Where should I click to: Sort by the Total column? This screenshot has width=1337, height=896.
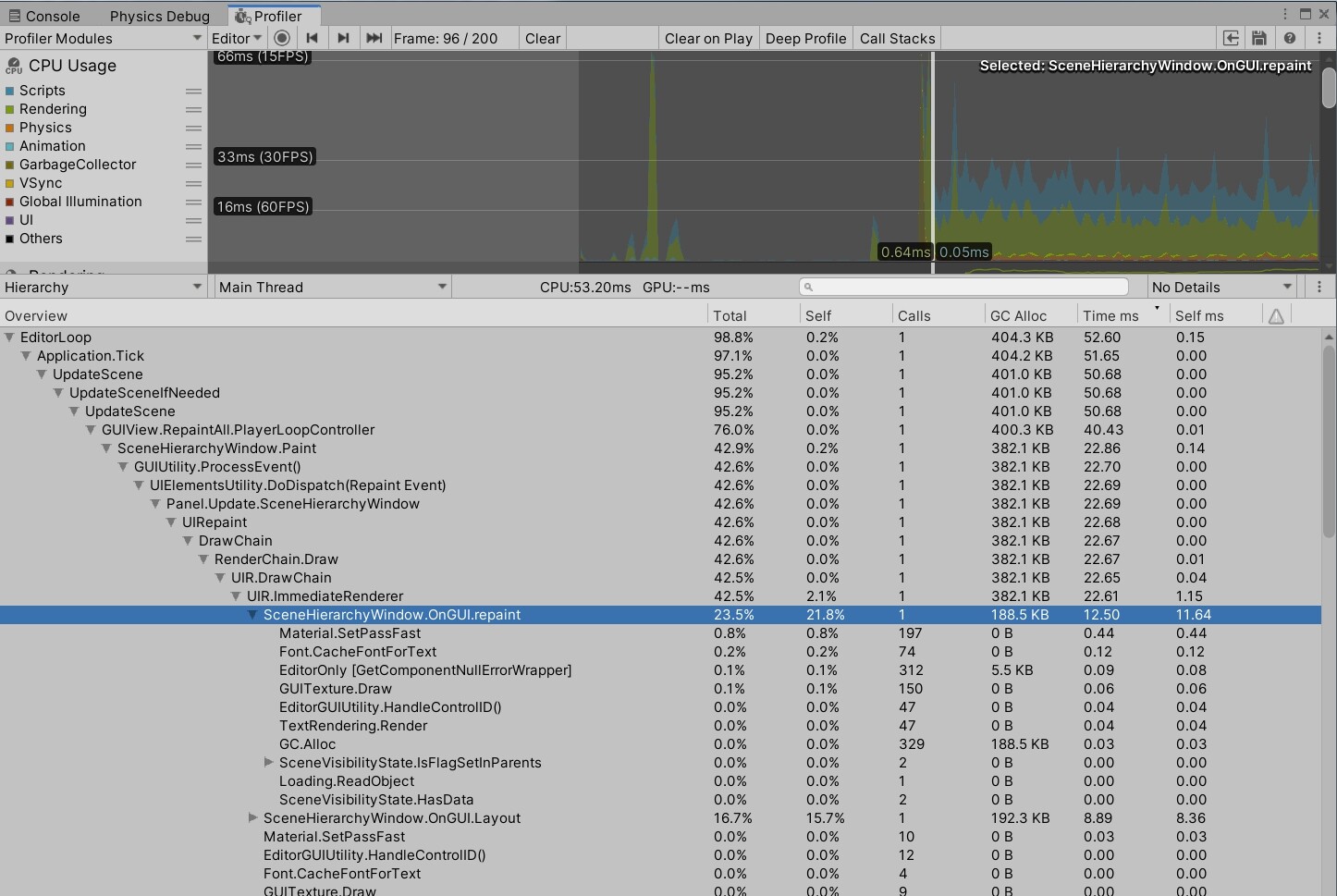tap(754, 315)
